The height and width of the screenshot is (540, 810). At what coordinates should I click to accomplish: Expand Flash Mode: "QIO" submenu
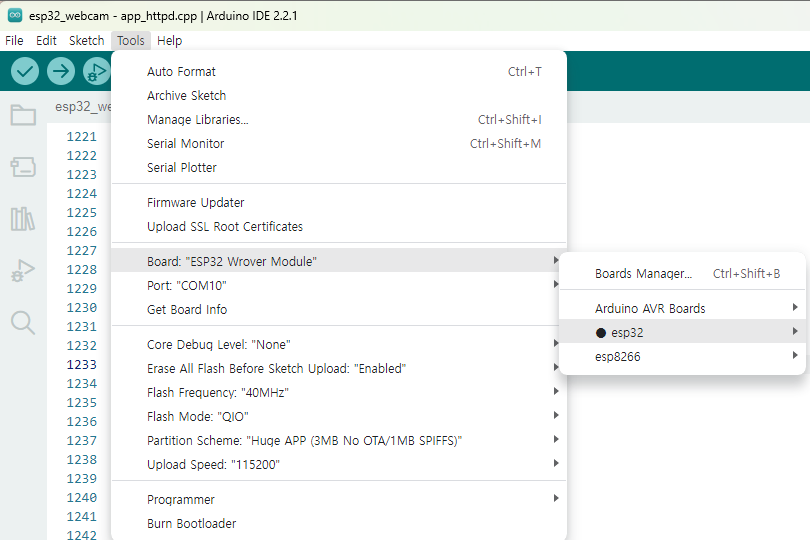click(x=339, y=416)
